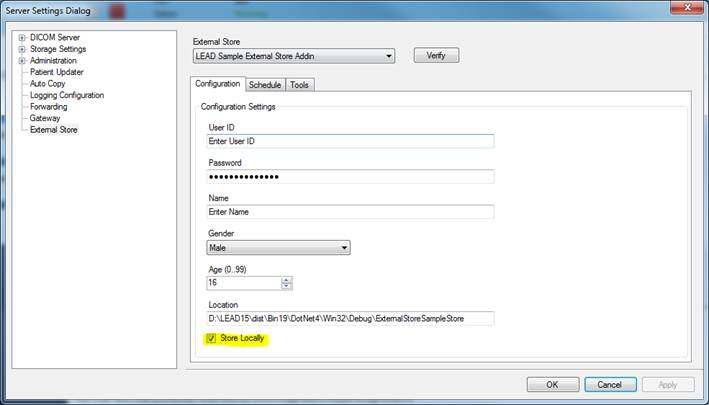Expand the Administration tree node
709x405 pixels.
pos(22,61)
